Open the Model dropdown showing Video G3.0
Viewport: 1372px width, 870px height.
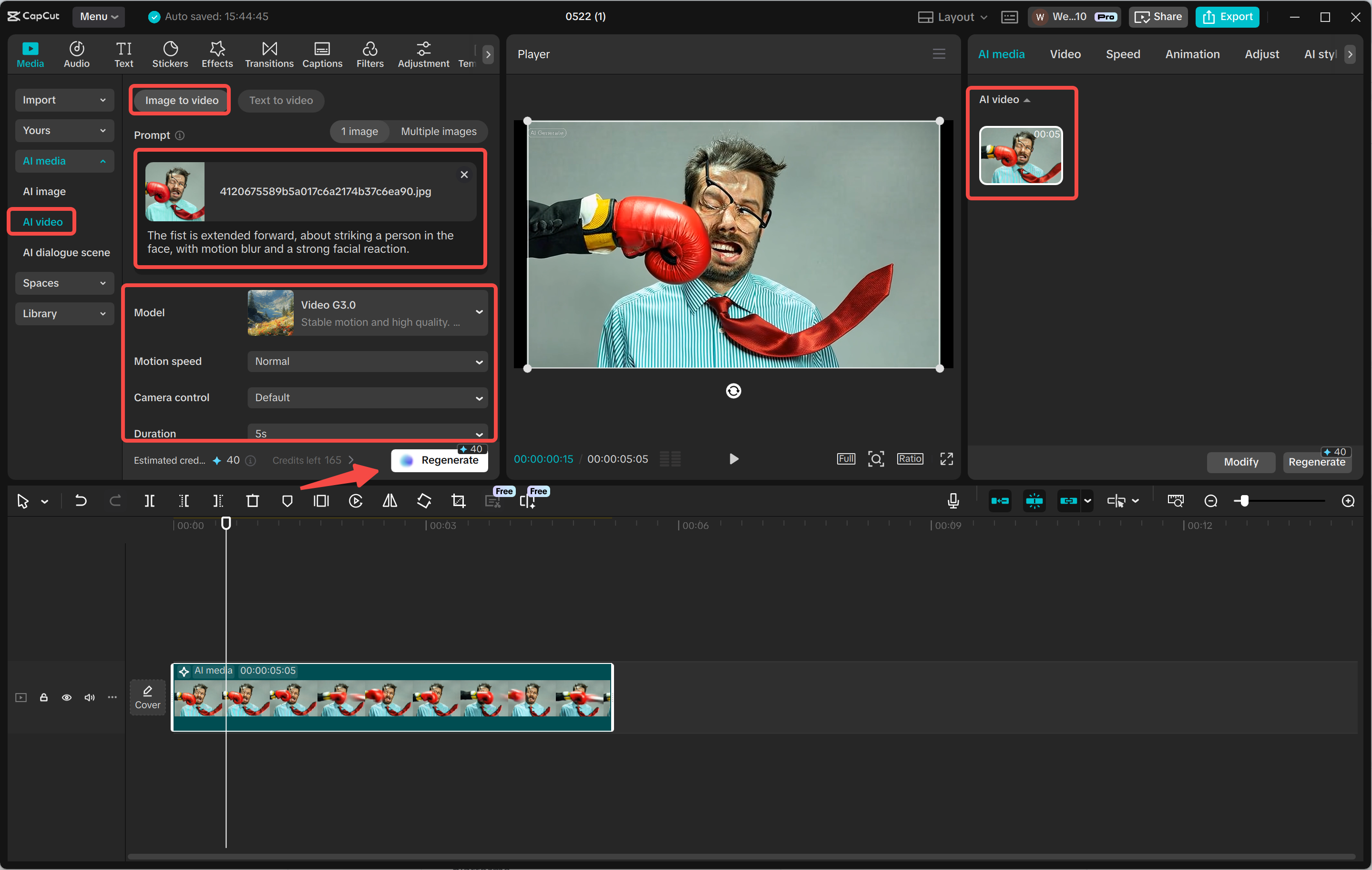[367, 312]
